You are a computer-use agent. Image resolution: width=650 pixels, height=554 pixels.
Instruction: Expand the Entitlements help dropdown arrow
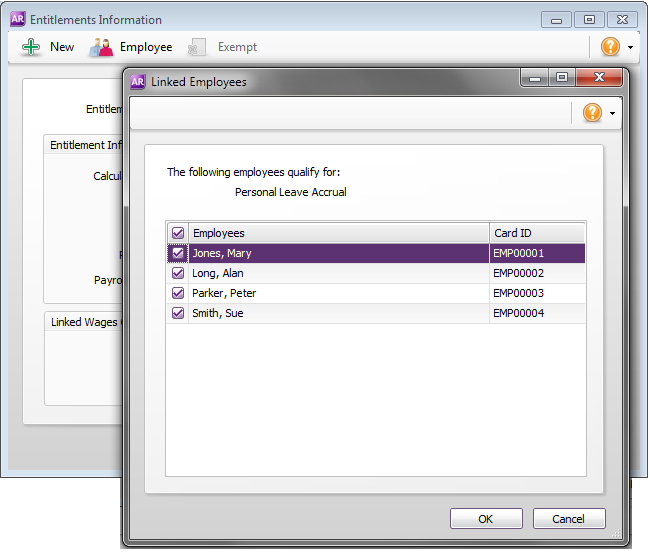630,48
